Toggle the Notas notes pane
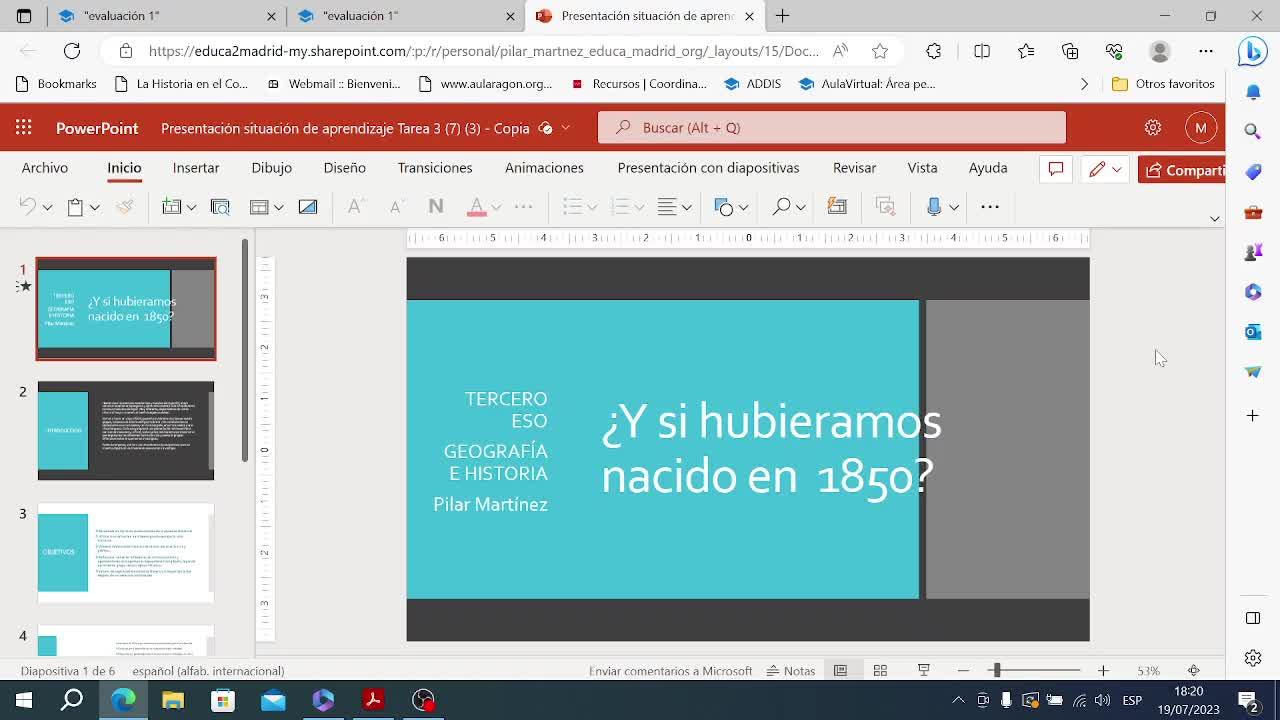 coord(790,671)
